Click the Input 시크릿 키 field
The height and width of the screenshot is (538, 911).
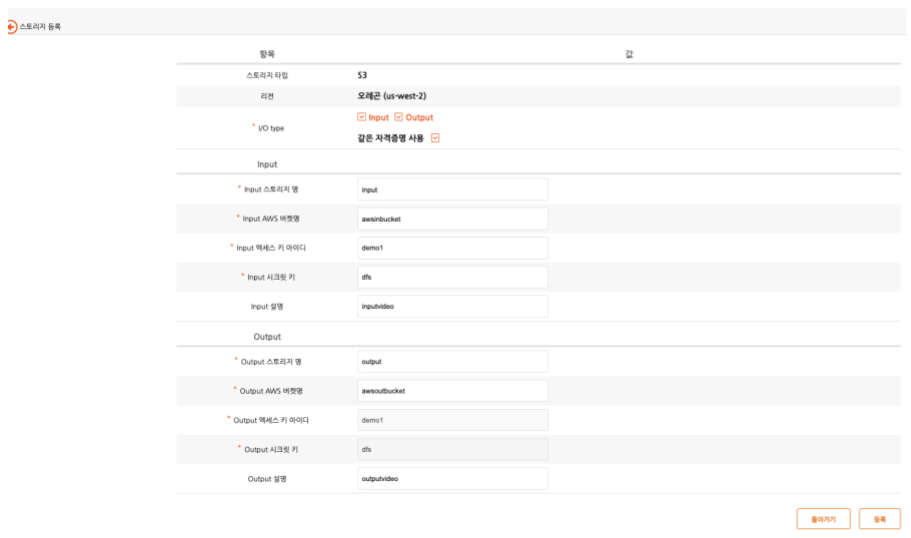[452, 277]
